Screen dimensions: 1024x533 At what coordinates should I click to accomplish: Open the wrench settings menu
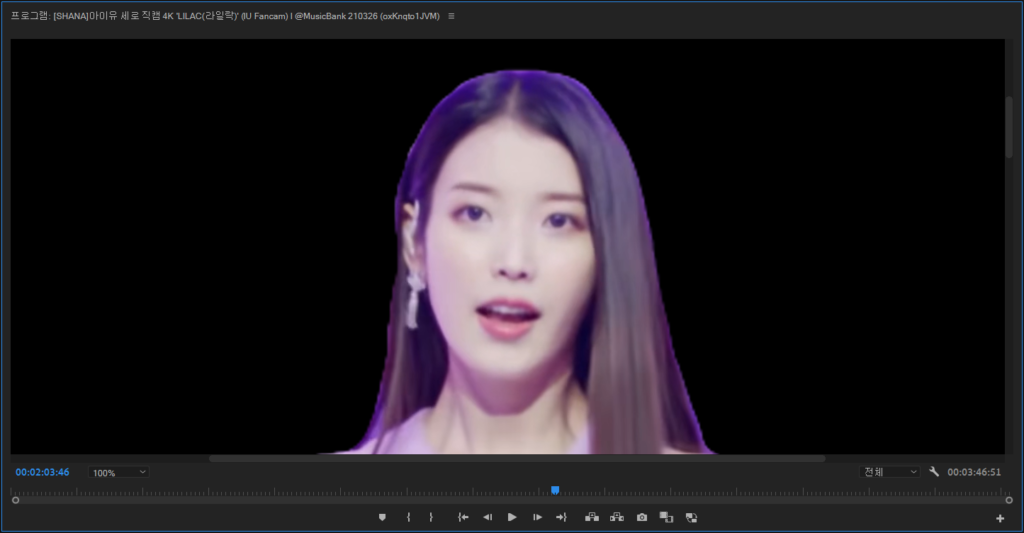tap(934, 472)
